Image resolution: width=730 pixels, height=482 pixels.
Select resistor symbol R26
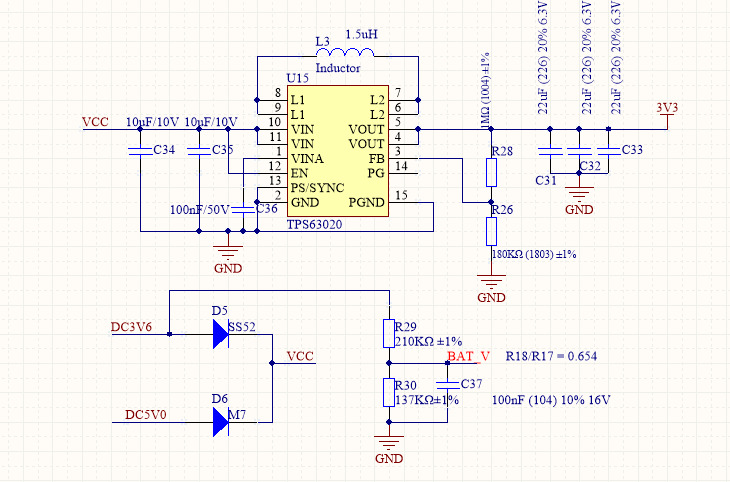(491, 231)
